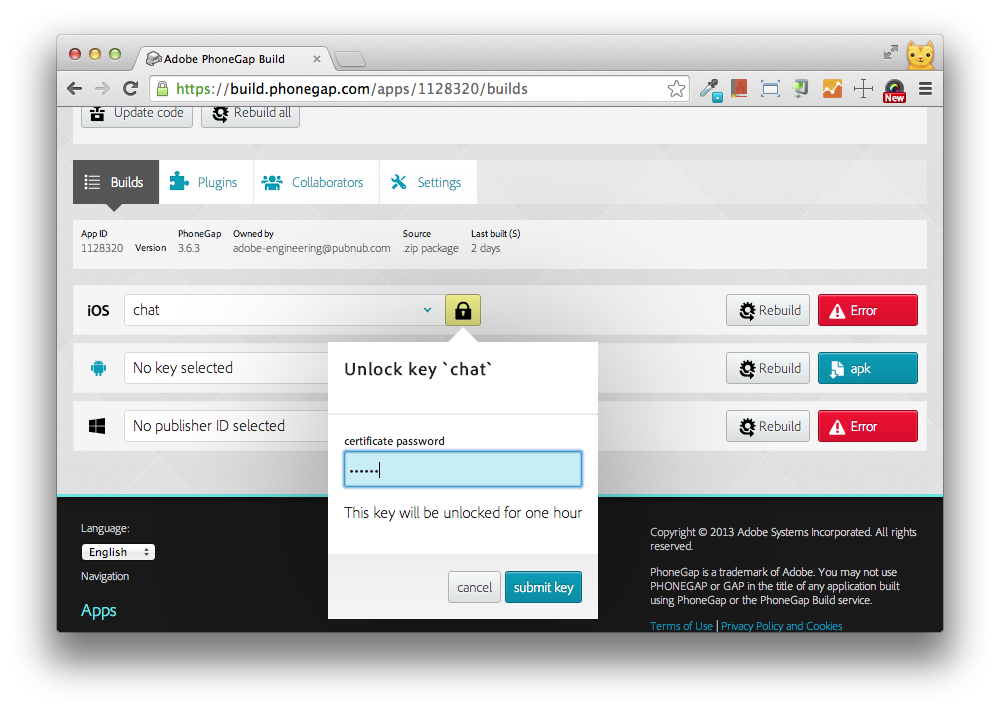Click the browser back arrow
This screenshot has height=711, width=1000.
[76, 88]
